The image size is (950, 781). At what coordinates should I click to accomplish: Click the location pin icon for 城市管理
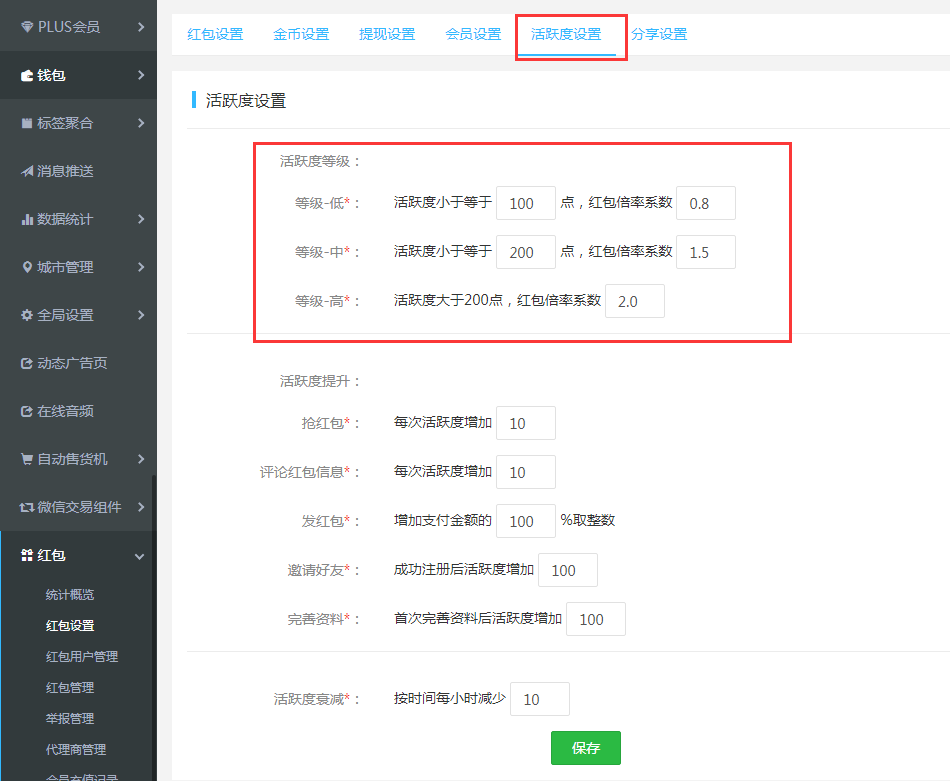[27, 267]
